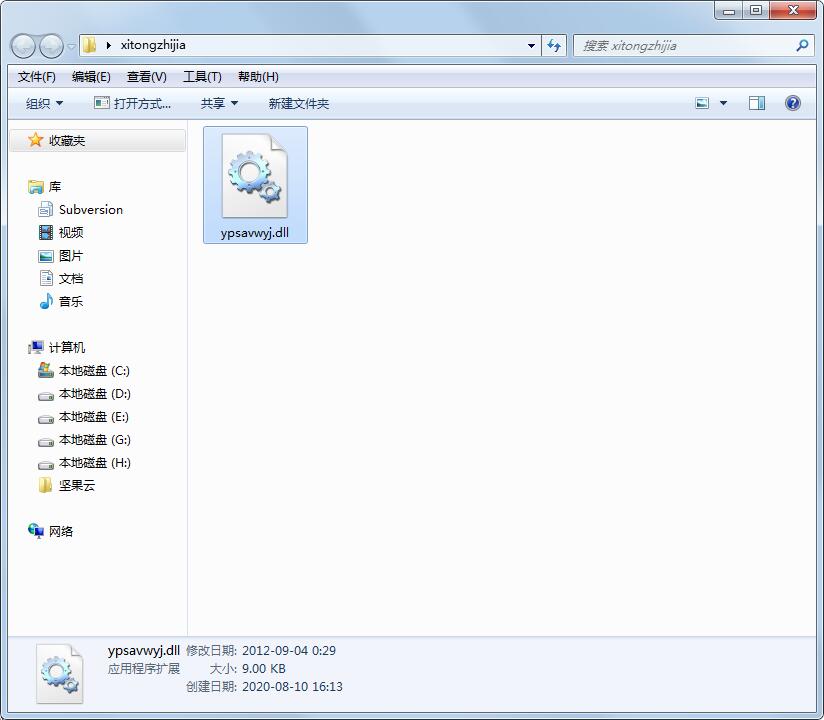Click inside the 搜索 xitongzhijia search box
The image size is (824, 720).
(x=680, y=45)
